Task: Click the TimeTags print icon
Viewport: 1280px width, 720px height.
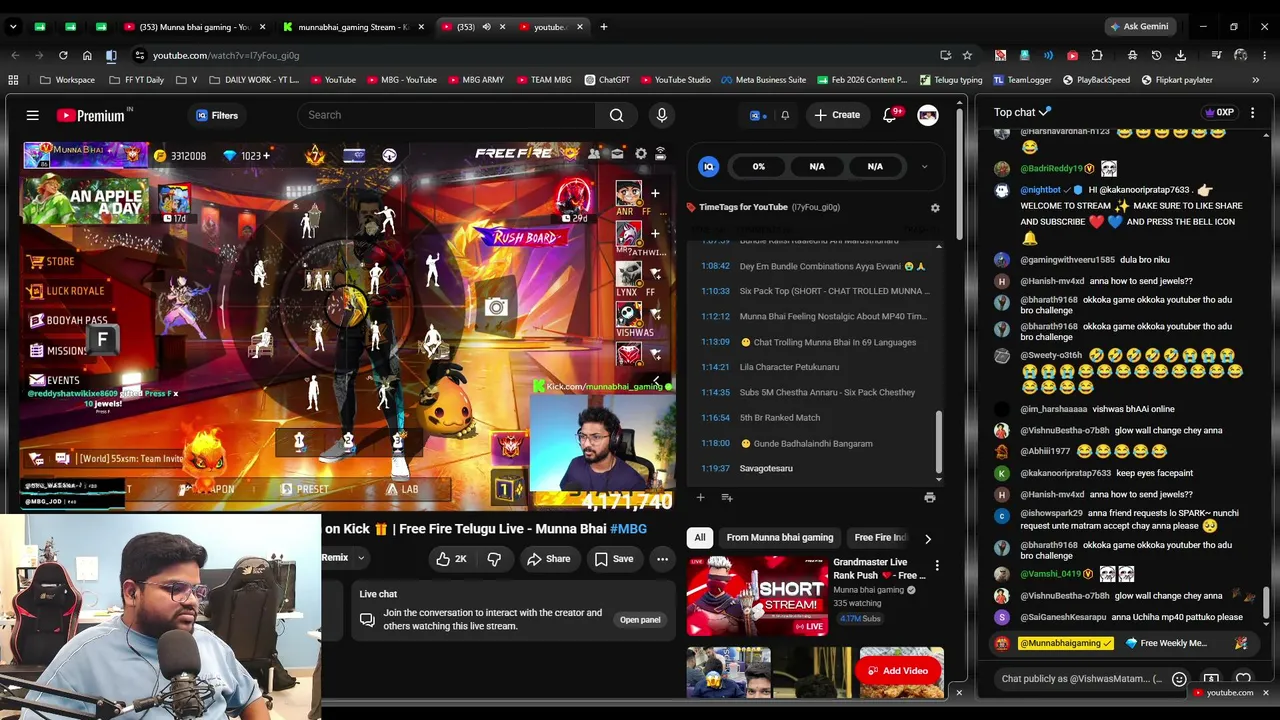Action: coord(930,497)
